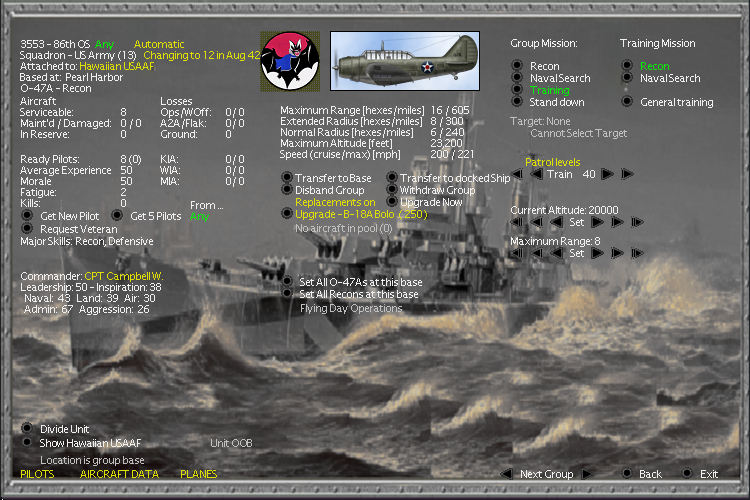Click plain increase arrow beside Maximum Range Set
The image size is (750, 500).
[x=597, y=253]
